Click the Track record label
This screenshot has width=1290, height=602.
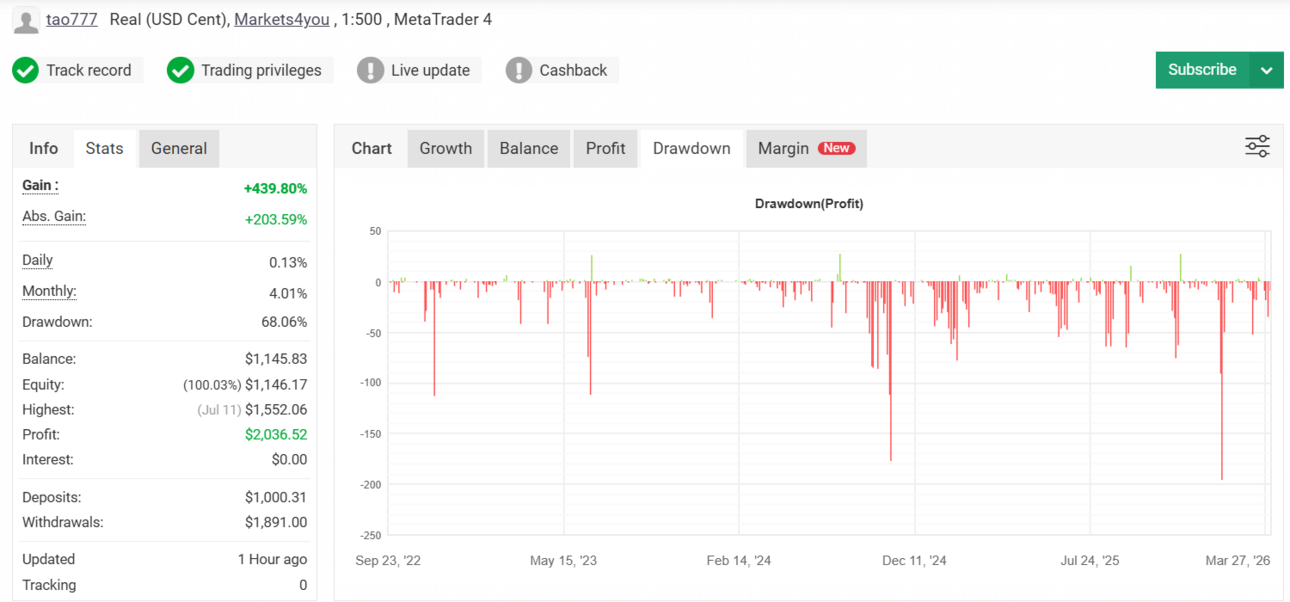89,70
